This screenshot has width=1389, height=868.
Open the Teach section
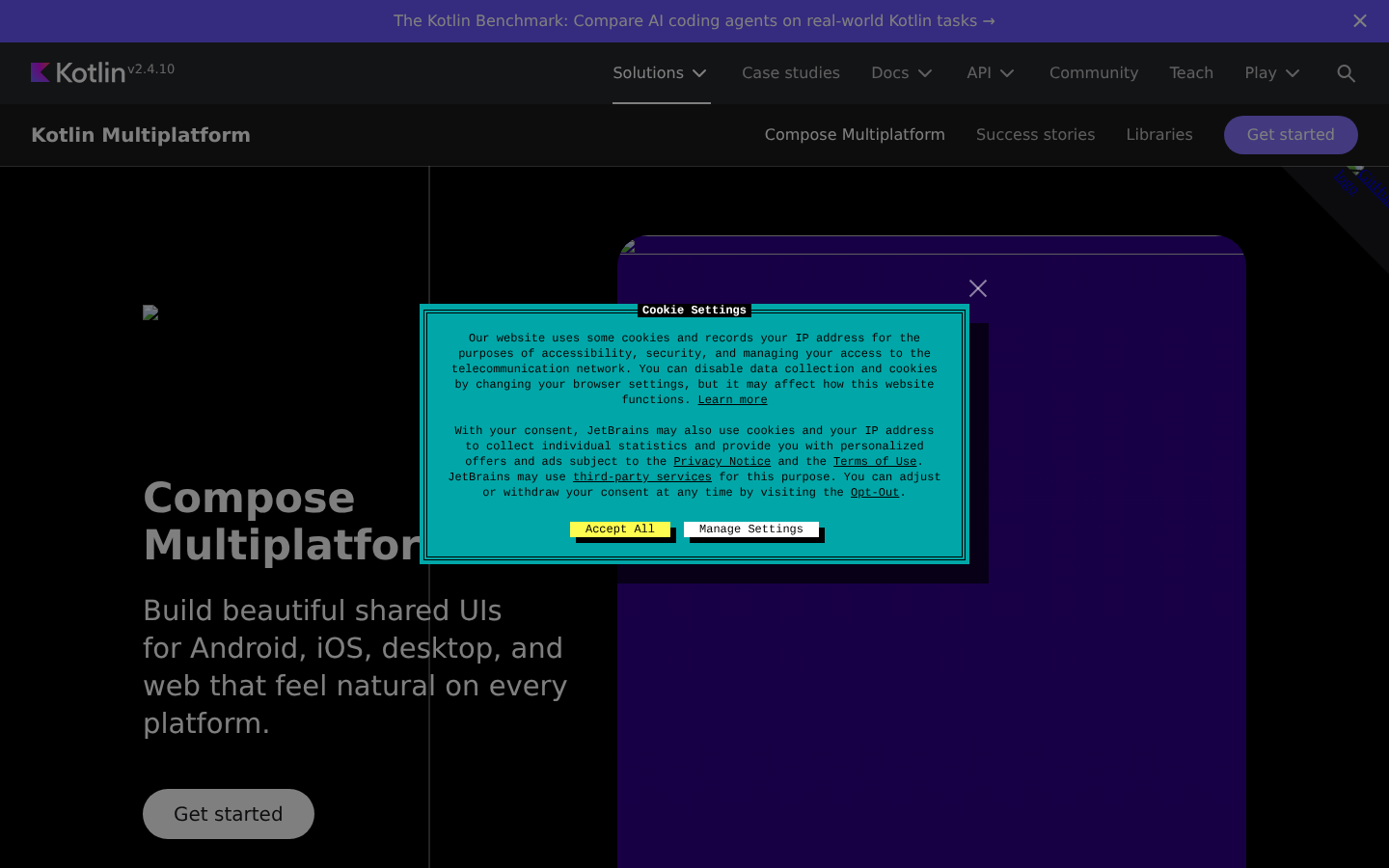pyautogui.click(x=1191, y=73)
